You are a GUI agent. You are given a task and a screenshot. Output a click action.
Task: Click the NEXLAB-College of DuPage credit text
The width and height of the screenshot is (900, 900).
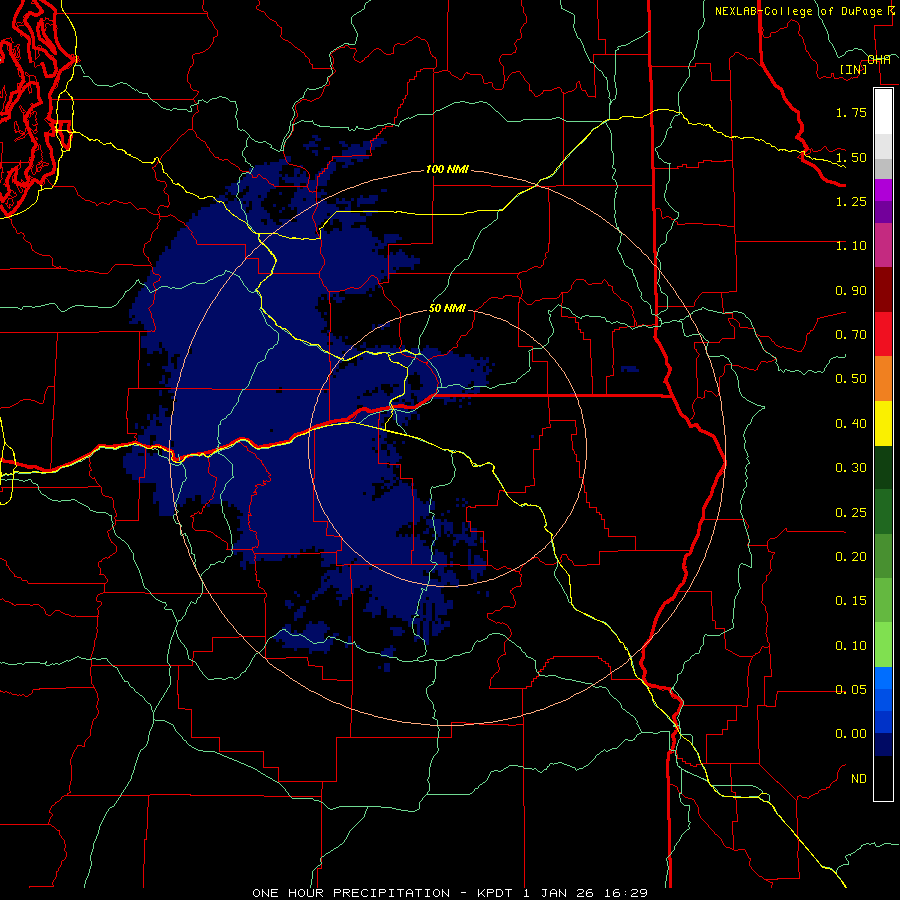click(798, 11)
